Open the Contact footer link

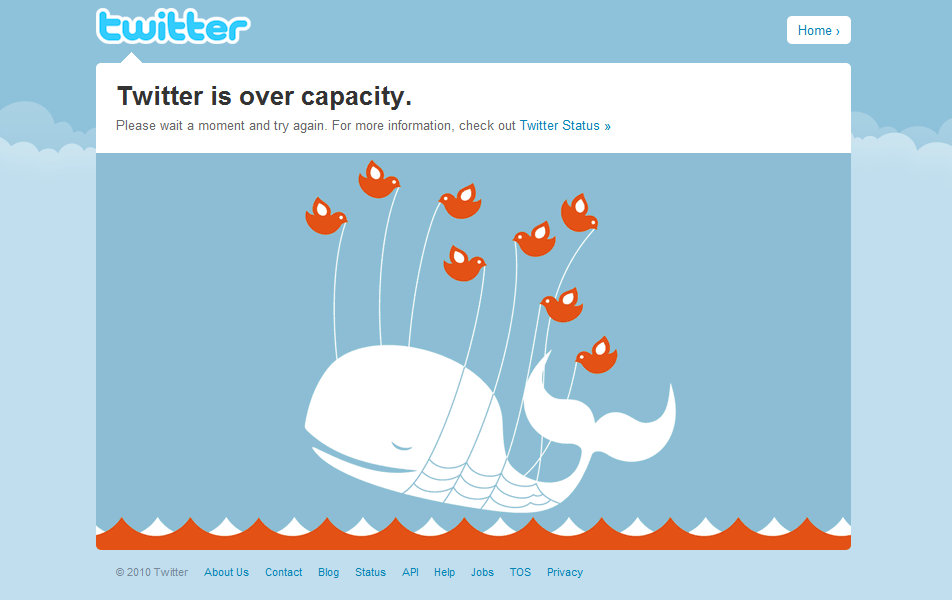pyautogui.click(x=284, y=572)
